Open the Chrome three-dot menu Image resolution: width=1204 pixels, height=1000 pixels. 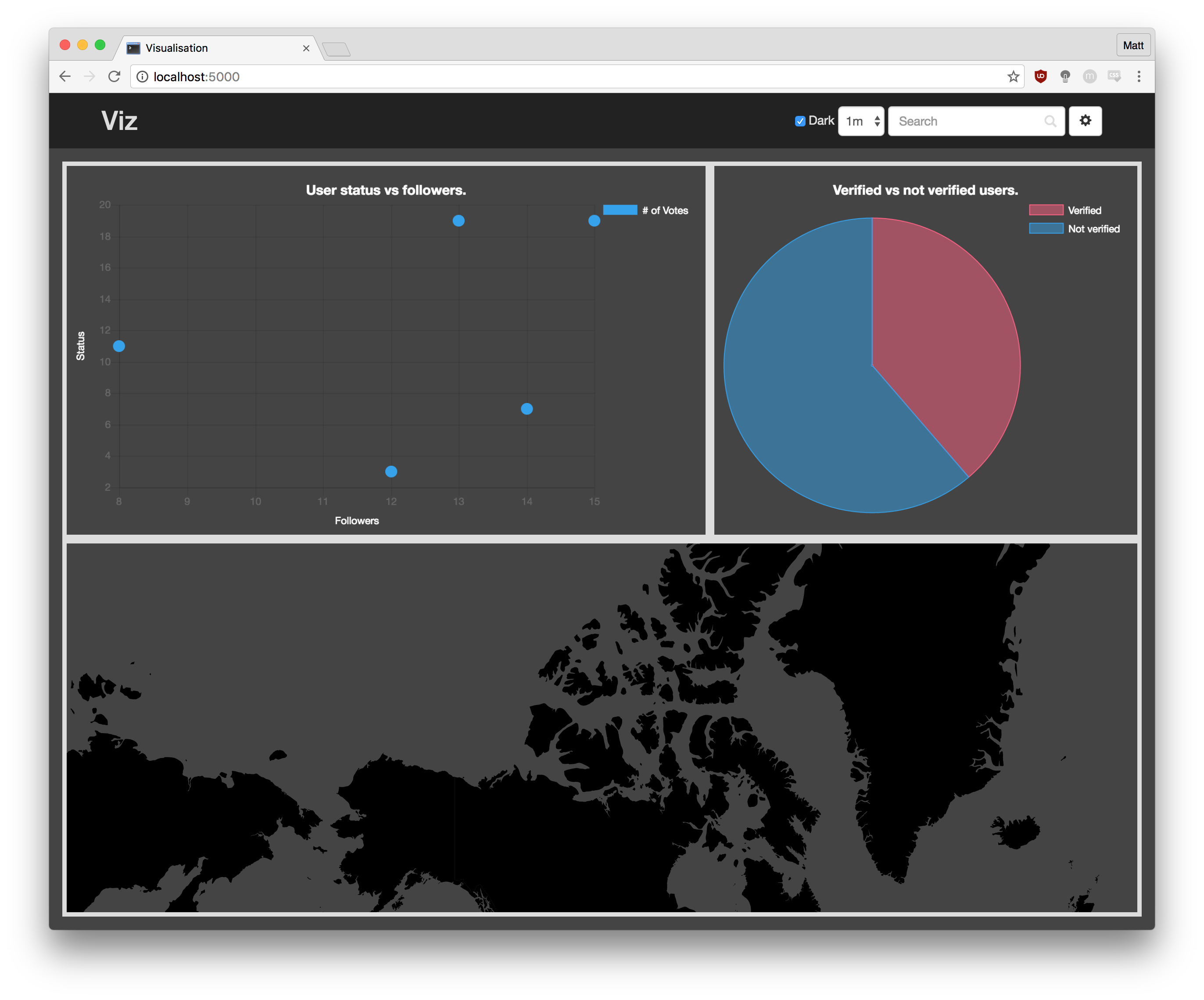click(x=1139, y=76)
